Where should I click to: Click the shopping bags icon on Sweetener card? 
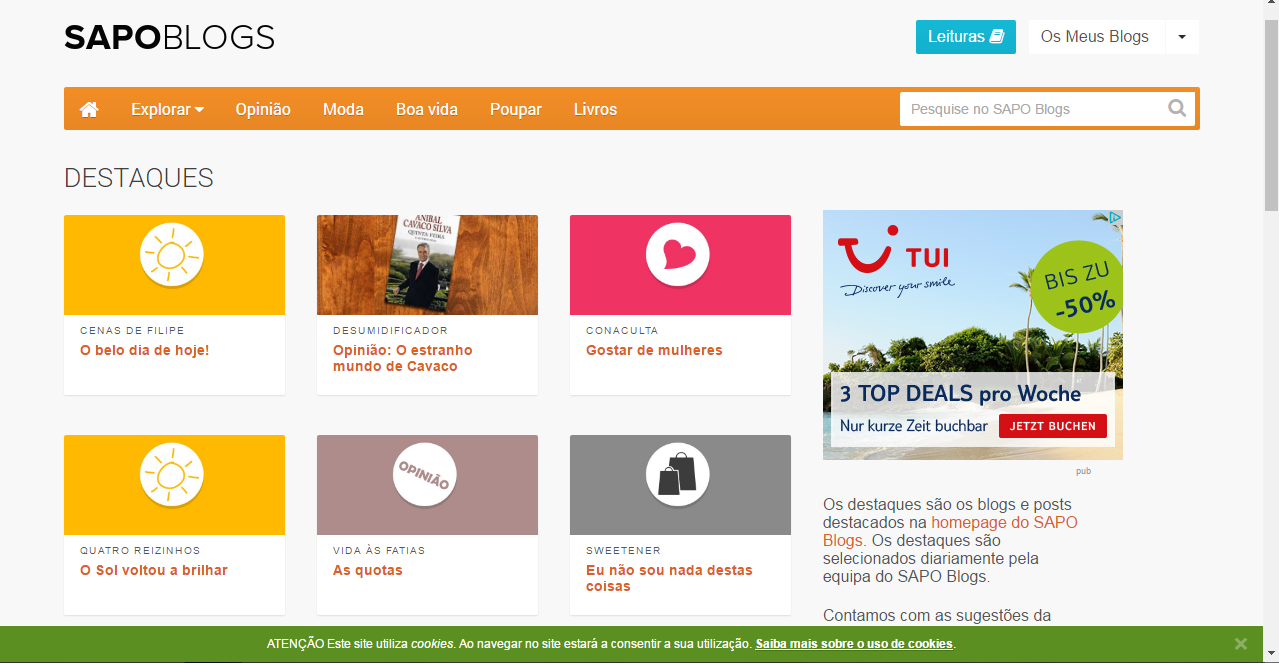[x=679, y=474]
